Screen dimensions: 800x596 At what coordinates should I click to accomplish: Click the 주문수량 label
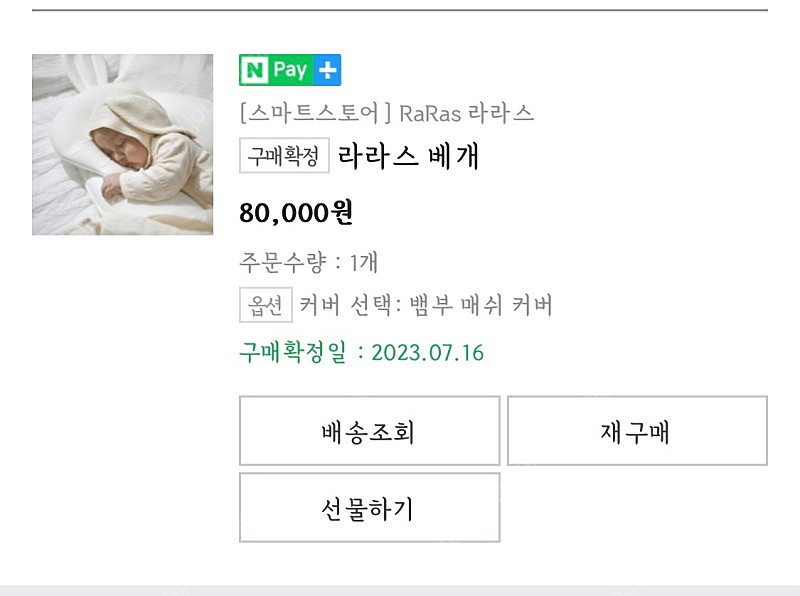tap(281, 263)
